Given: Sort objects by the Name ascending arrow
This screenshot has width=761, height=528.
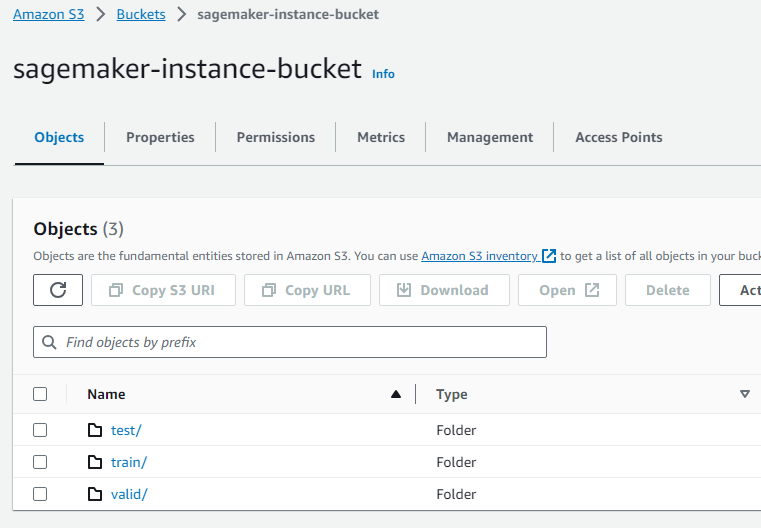Looking at the screenshot, I should tap(396, 394).
